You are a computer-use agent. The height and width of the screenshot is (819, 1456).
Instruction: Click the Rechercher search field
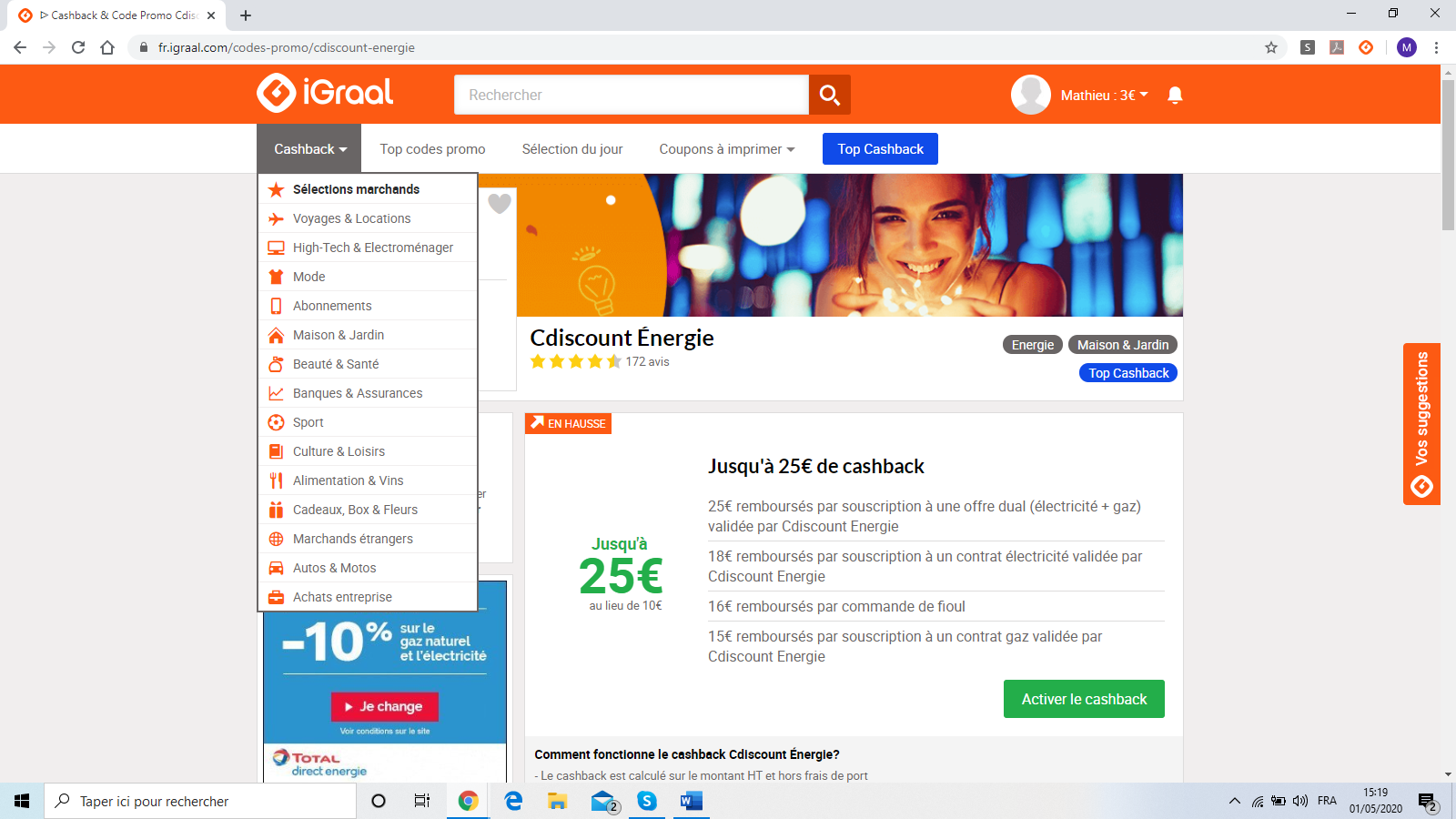(x=632, y=95)
